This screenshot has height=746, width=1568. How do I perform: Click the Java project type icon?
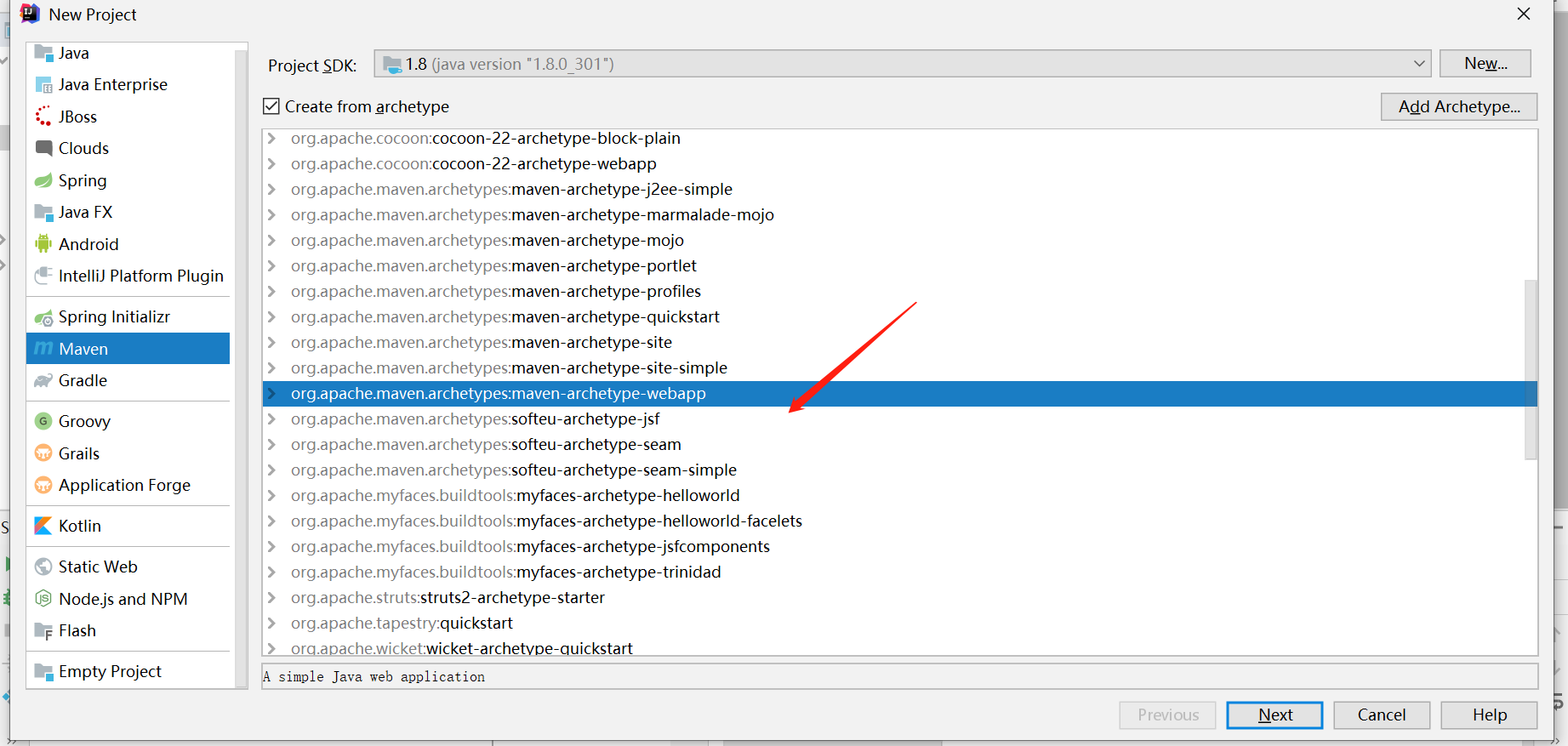[43, 53]
